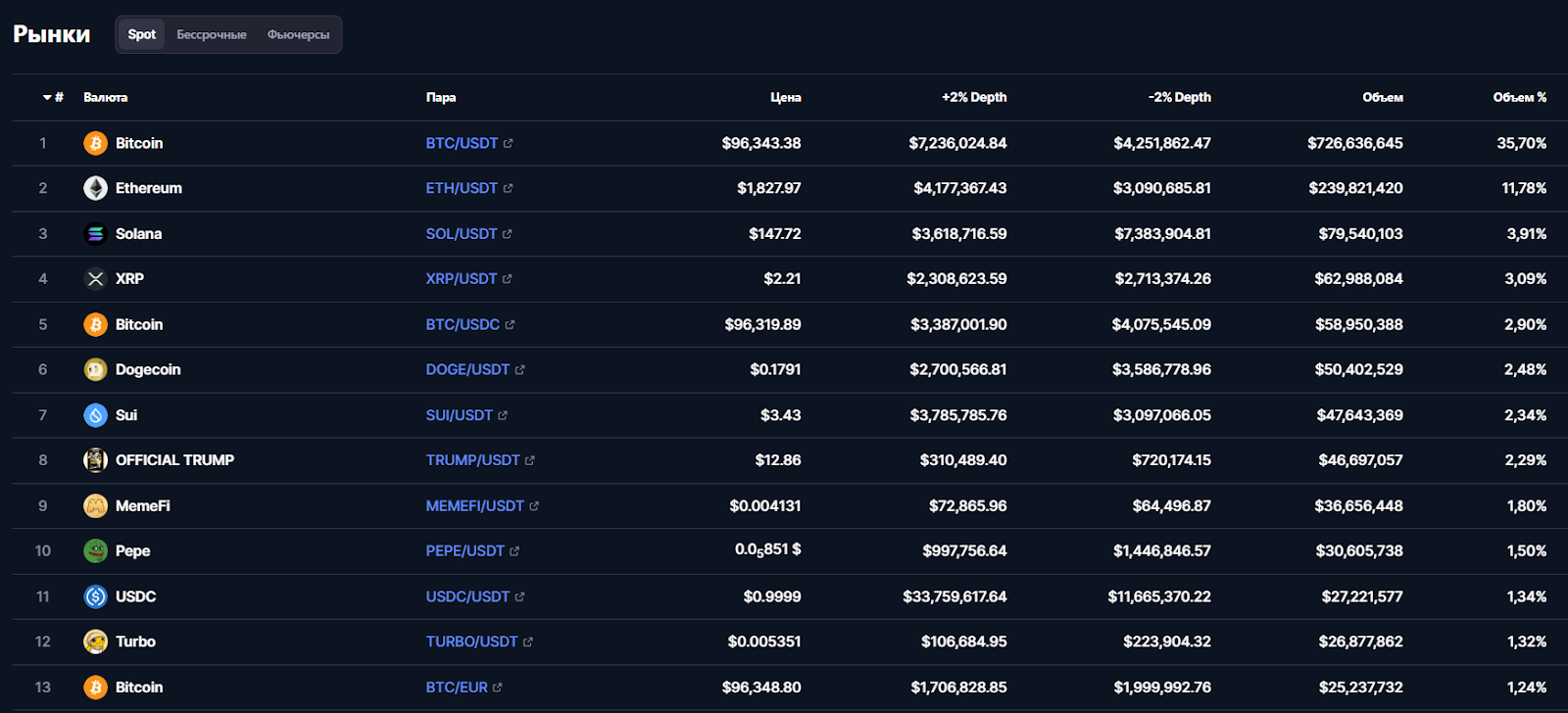Open the SOL/USDT pair link
This screenshot has width=1568, height=713.
pos(462,234)
